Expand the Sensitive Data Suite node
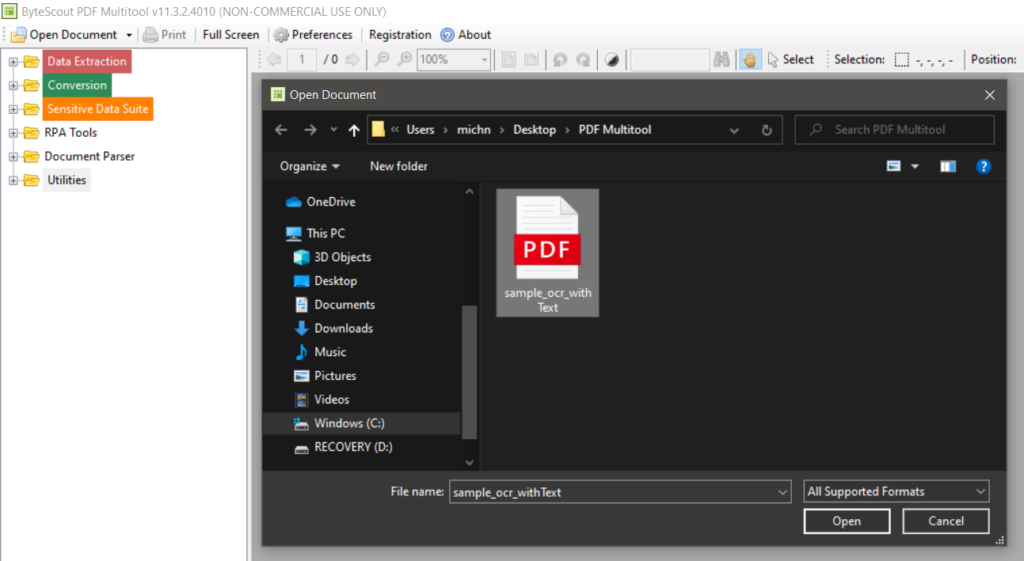The height and width of the screenshot is (561, 1024). coord(13,109)
